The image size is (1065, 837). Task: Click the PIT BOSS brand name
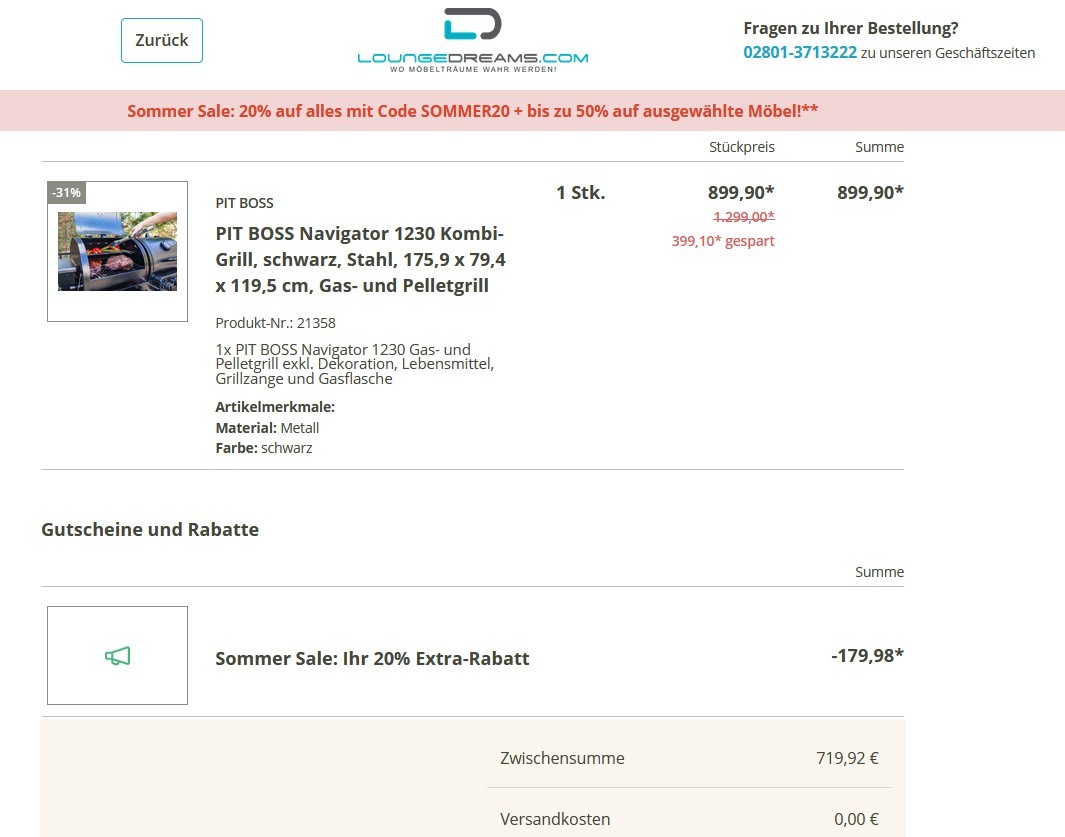(x=245, y=203)
